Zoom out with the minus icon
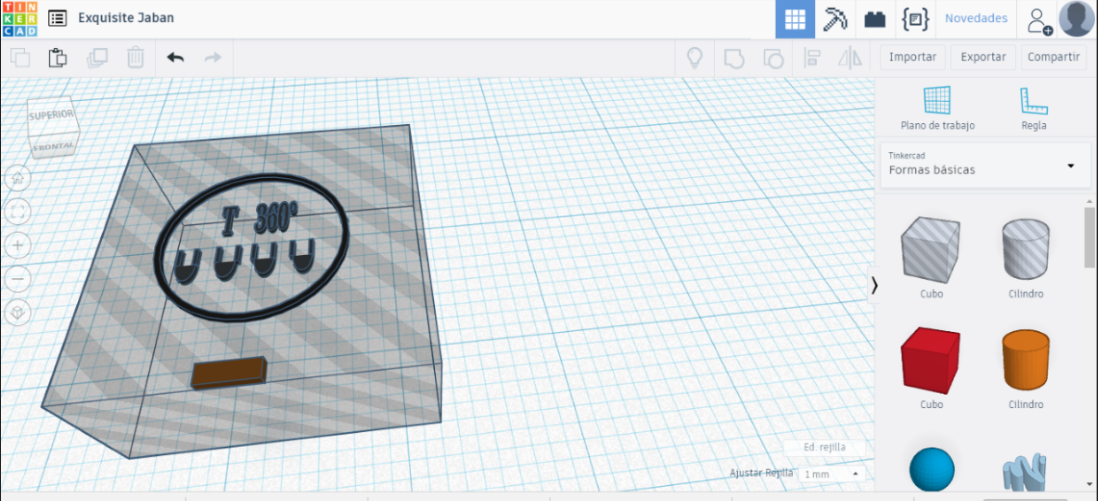1098x501 pixels. click(x=18, y=280)
